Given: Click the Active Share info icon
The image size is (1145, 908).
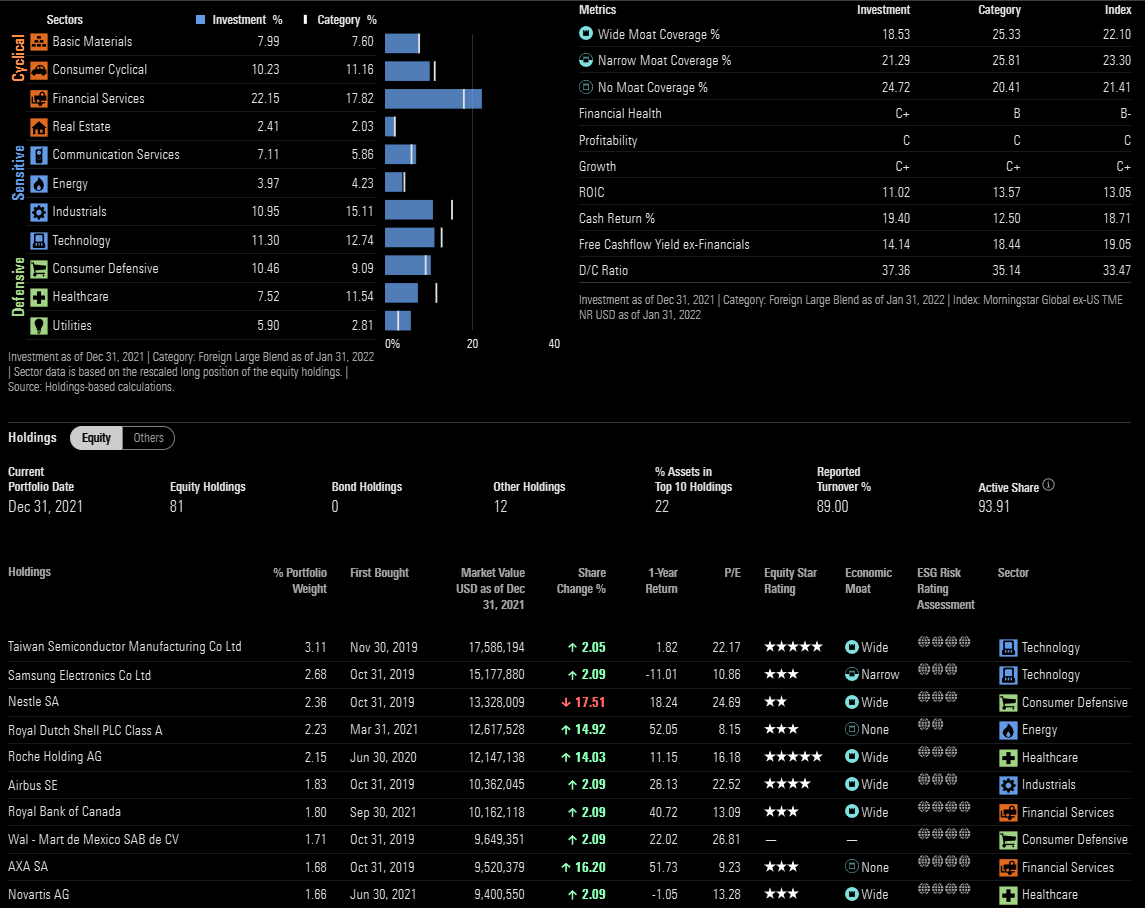Looking at the screenshot, I should coord(1049,484).
